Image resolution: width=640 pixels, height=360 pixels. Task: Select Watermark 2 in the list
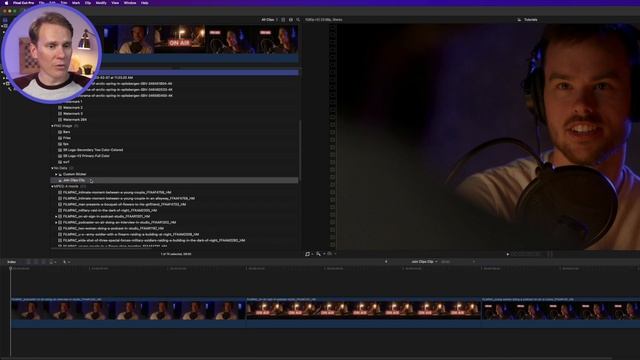tap(73, 107)
